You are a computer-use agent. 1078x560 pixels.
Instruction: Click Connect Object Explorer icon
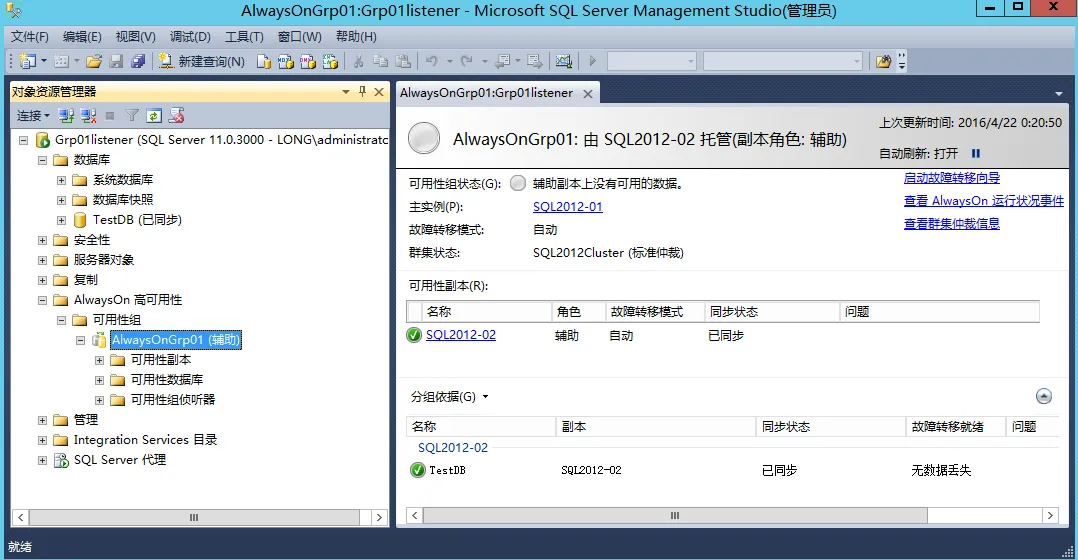(66, 115)
